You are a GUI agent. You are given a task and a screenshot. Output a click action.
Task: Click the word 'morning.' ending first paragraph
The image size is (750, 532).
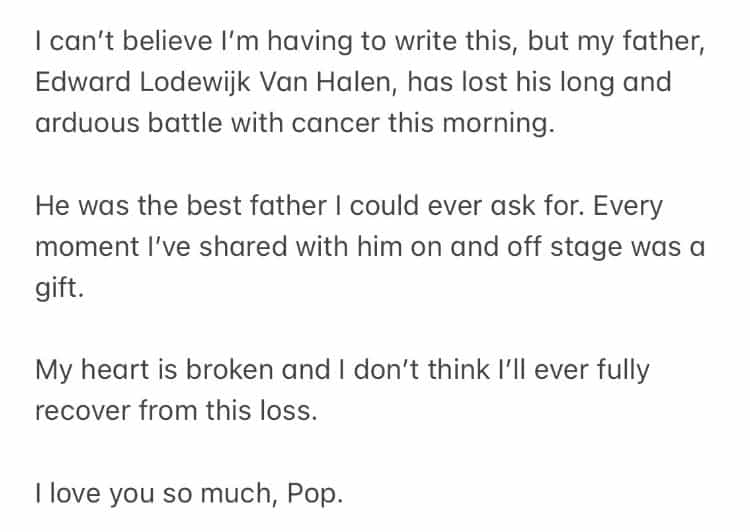pos(498,124)
